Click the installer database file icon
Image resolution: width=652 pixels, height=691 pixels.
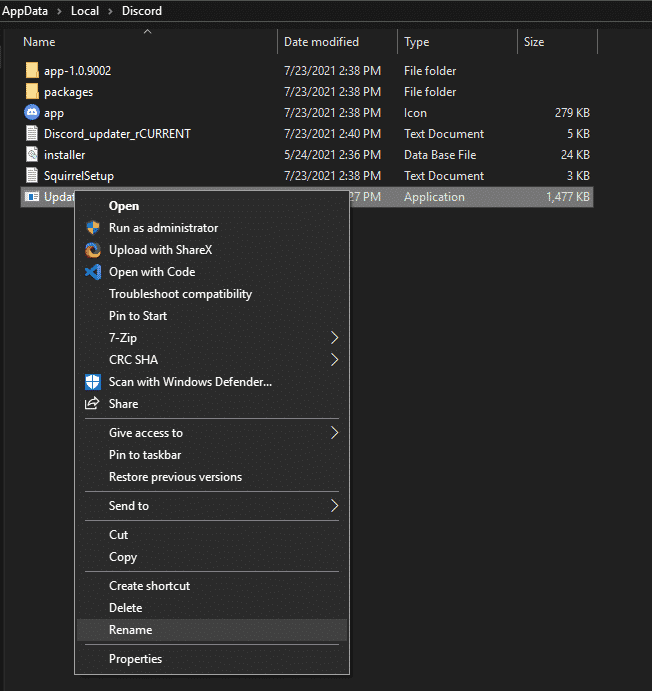point(32,155)
